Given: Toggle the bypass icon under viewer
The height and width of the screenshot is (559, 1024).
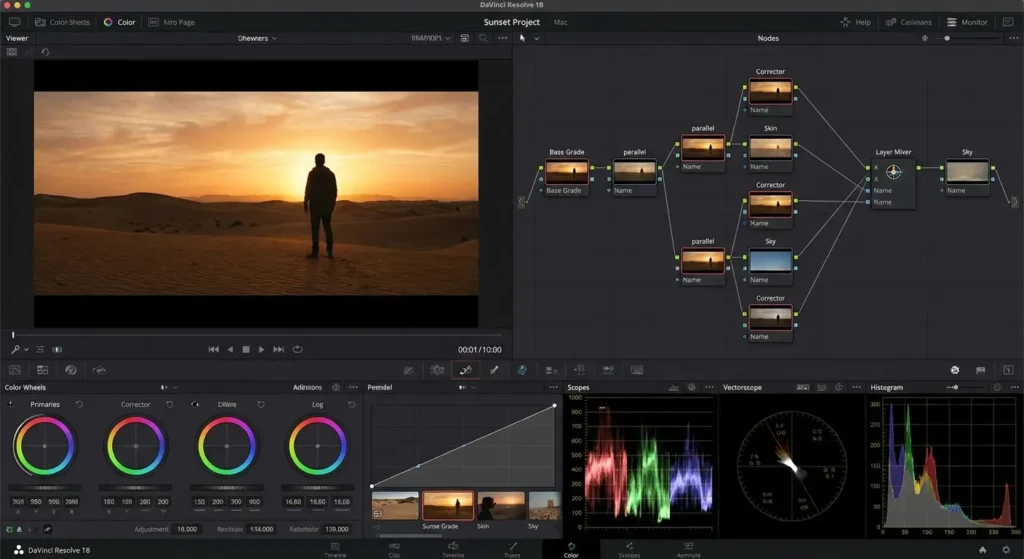Looking at the screenshot, I should (57, 349).
